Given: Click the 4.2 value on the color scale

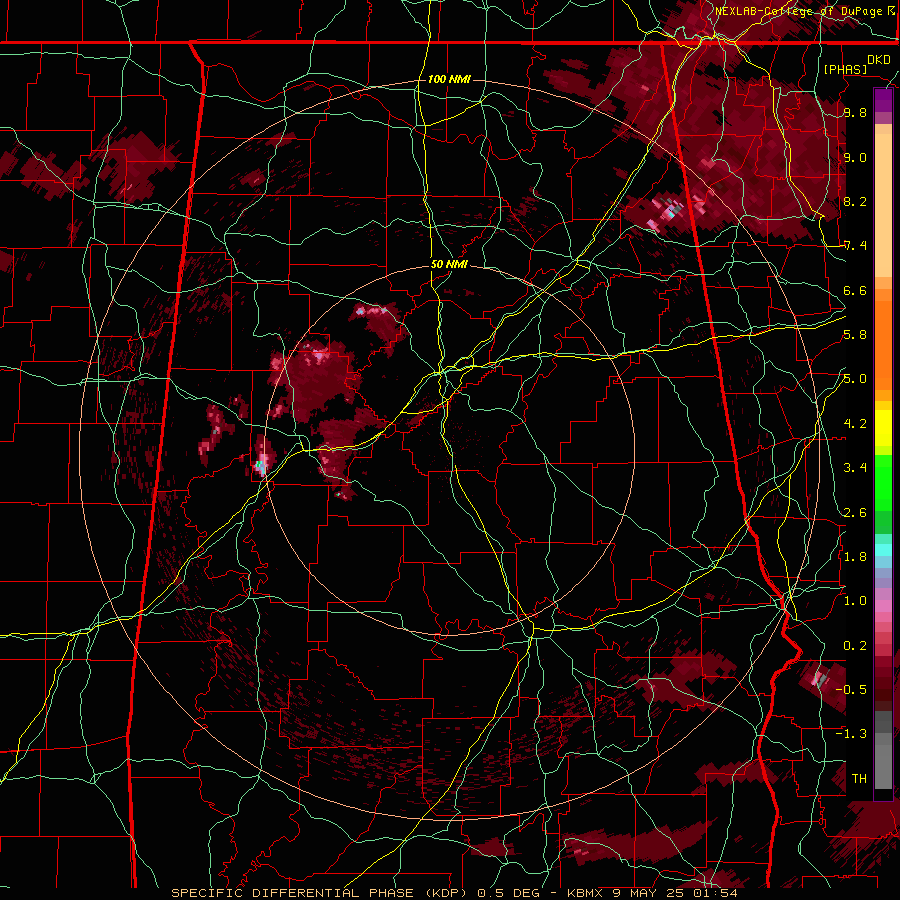Looking at the screenshot, I should tap(855, 424).
